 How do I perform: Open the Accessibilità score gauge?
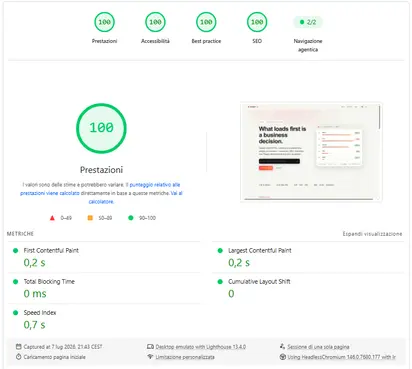coord(155,22)
